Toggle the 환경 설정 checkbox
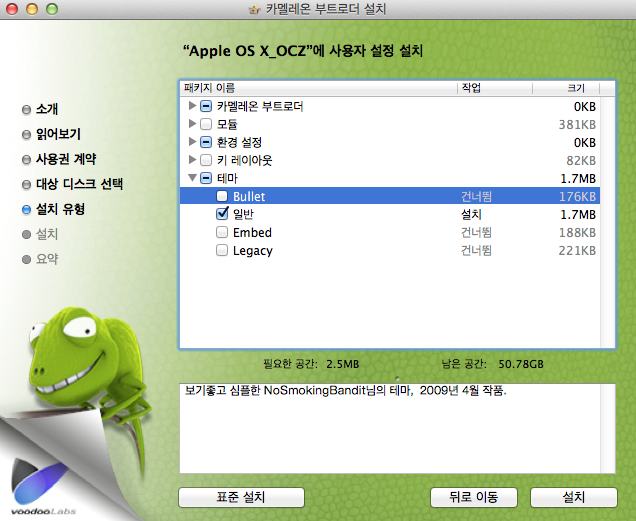Image resolution: width=636 pixels, height=521 pixels. [x=206, y=142]
